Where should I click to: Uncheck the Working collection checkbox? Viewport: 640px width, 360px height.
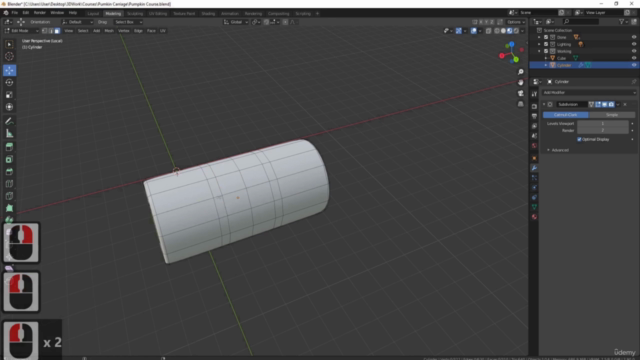click(x=546, y=51)
